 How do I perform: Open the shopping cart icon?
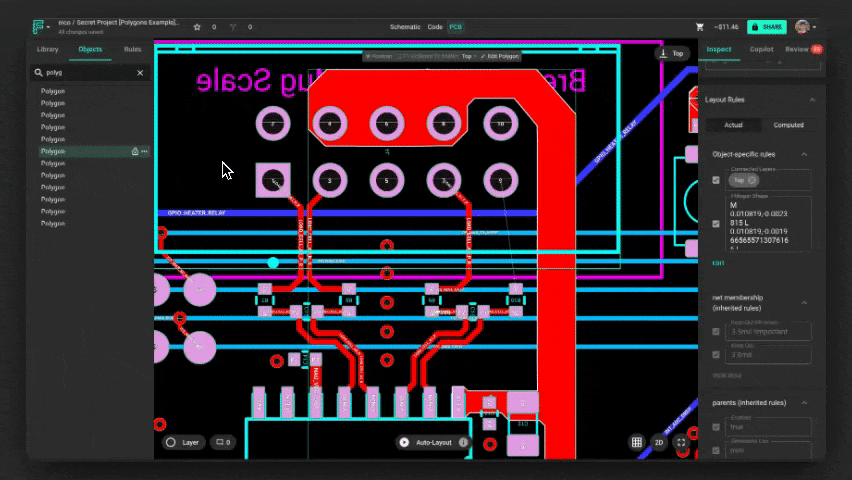700,27
